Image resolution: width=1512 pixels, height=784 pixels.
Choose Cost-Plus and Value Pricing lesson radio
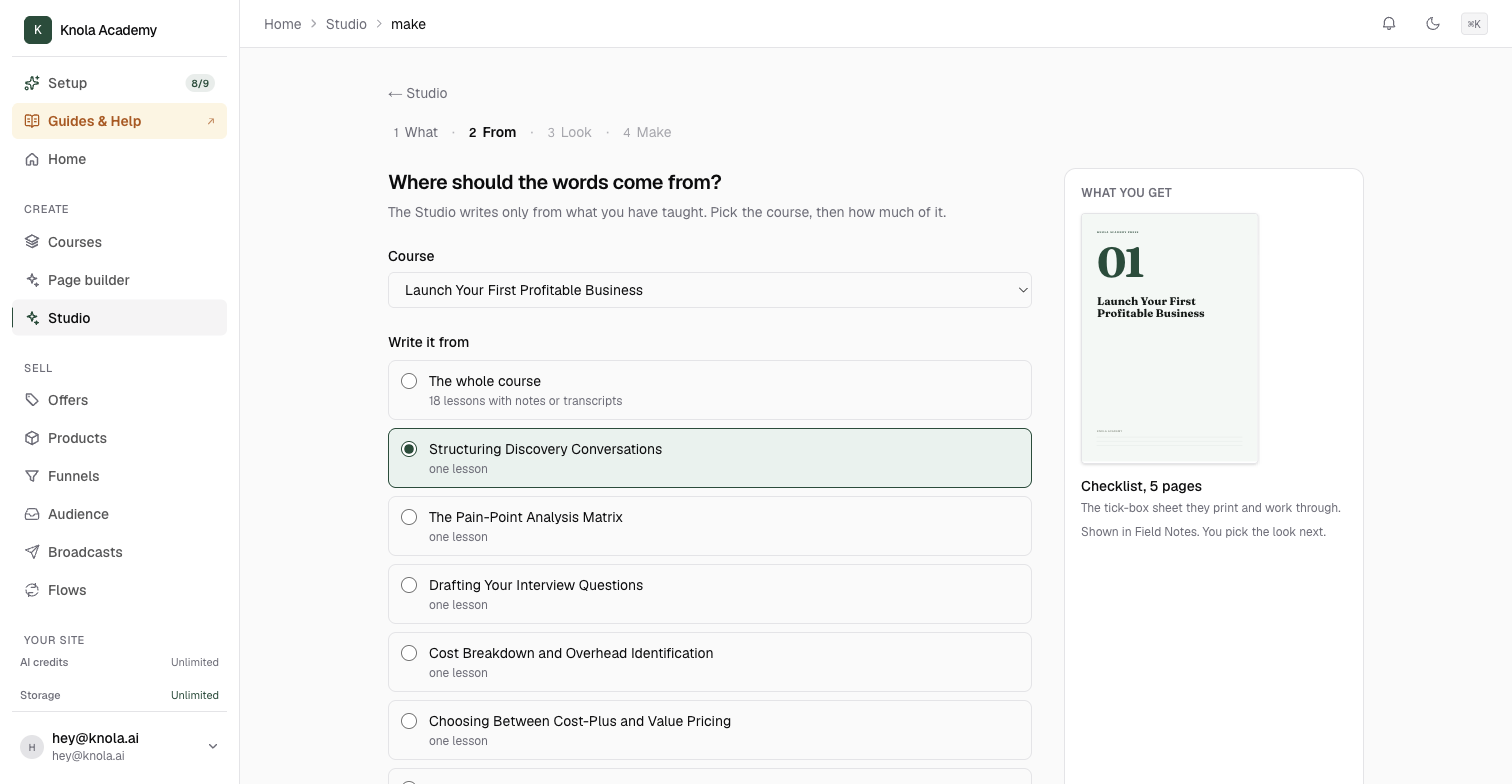tap(409, 721)
